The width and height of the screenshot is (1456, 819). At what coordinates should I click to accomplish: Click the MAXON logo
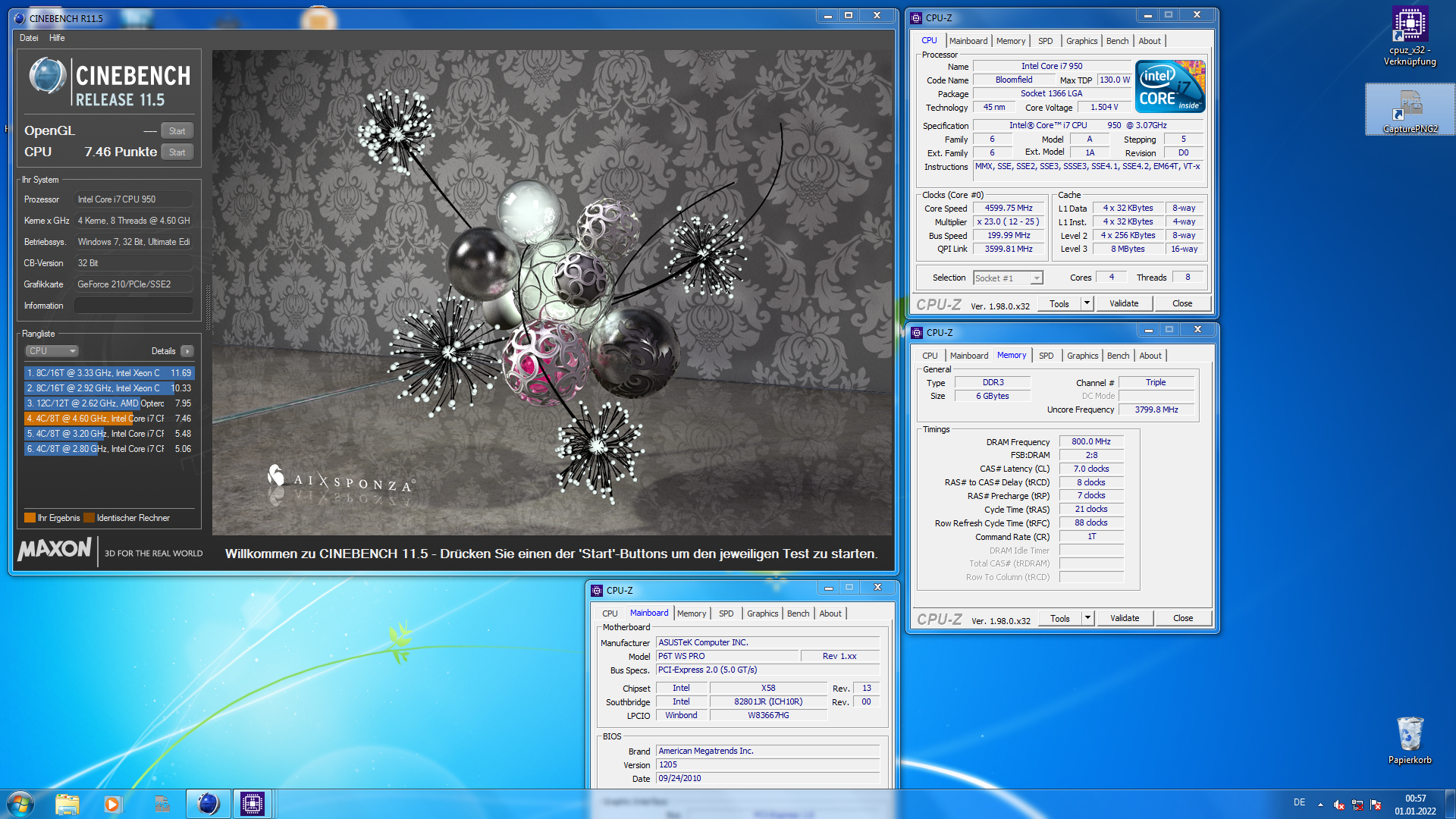(55, 549)
